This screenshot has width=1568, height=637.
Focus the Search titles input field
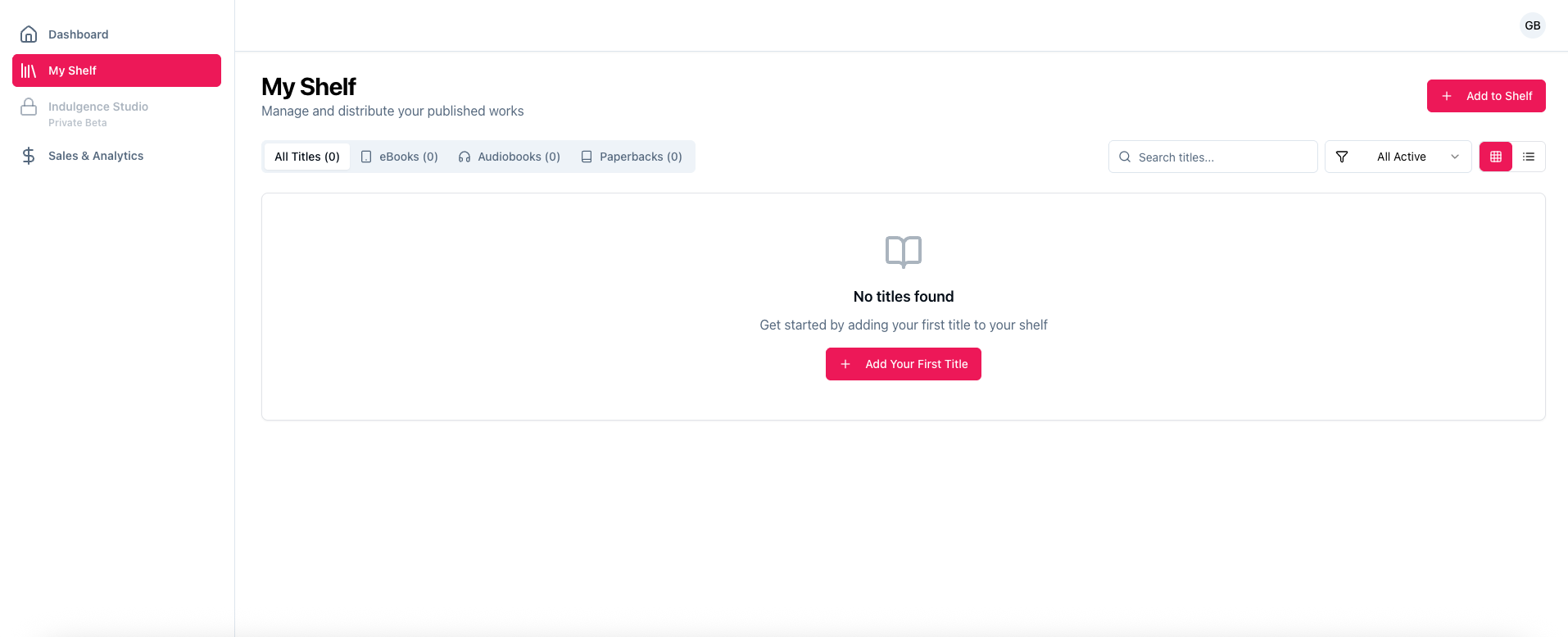[x=1222, y=157]
